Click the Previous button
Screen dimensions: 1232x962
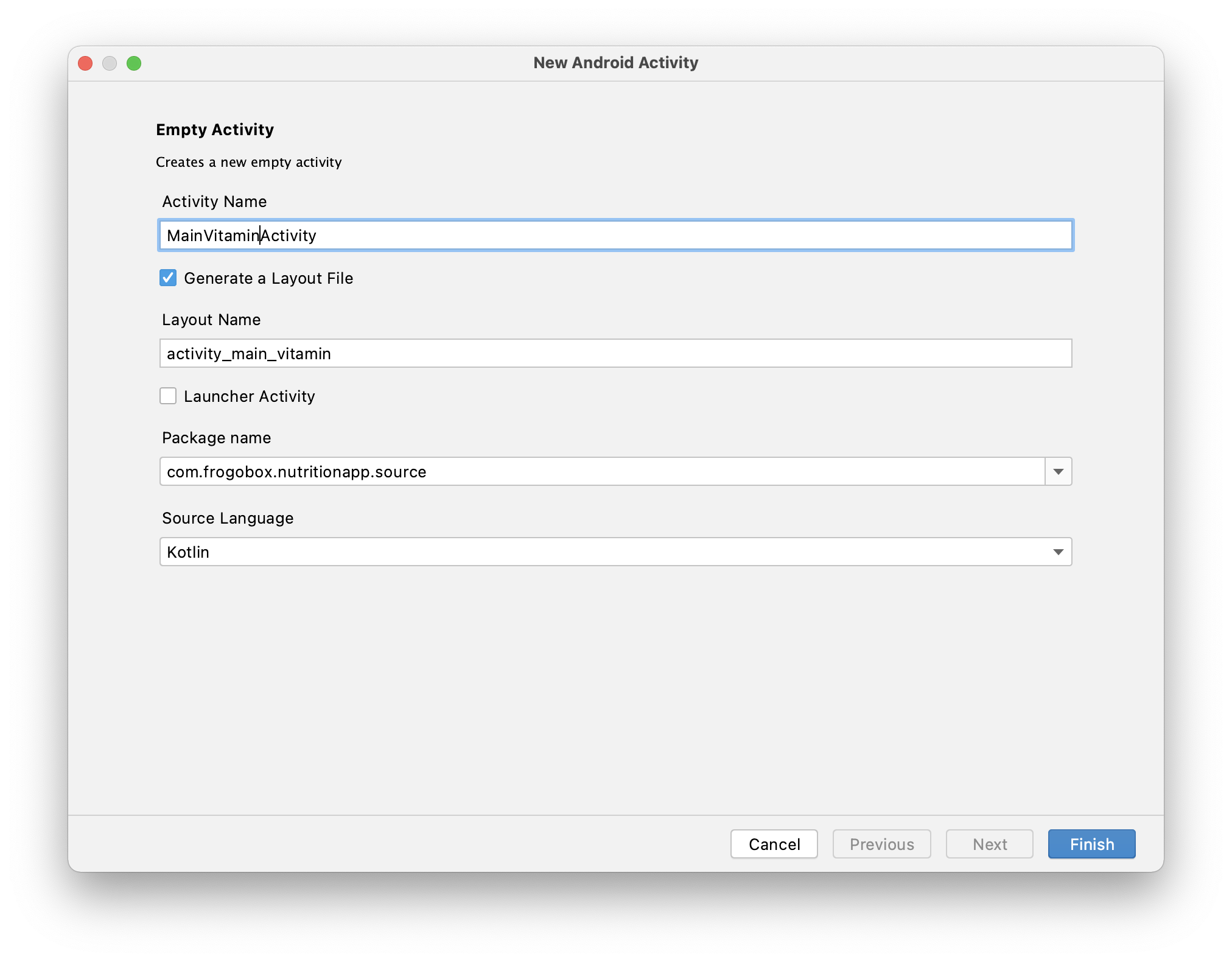coord(881,844)
